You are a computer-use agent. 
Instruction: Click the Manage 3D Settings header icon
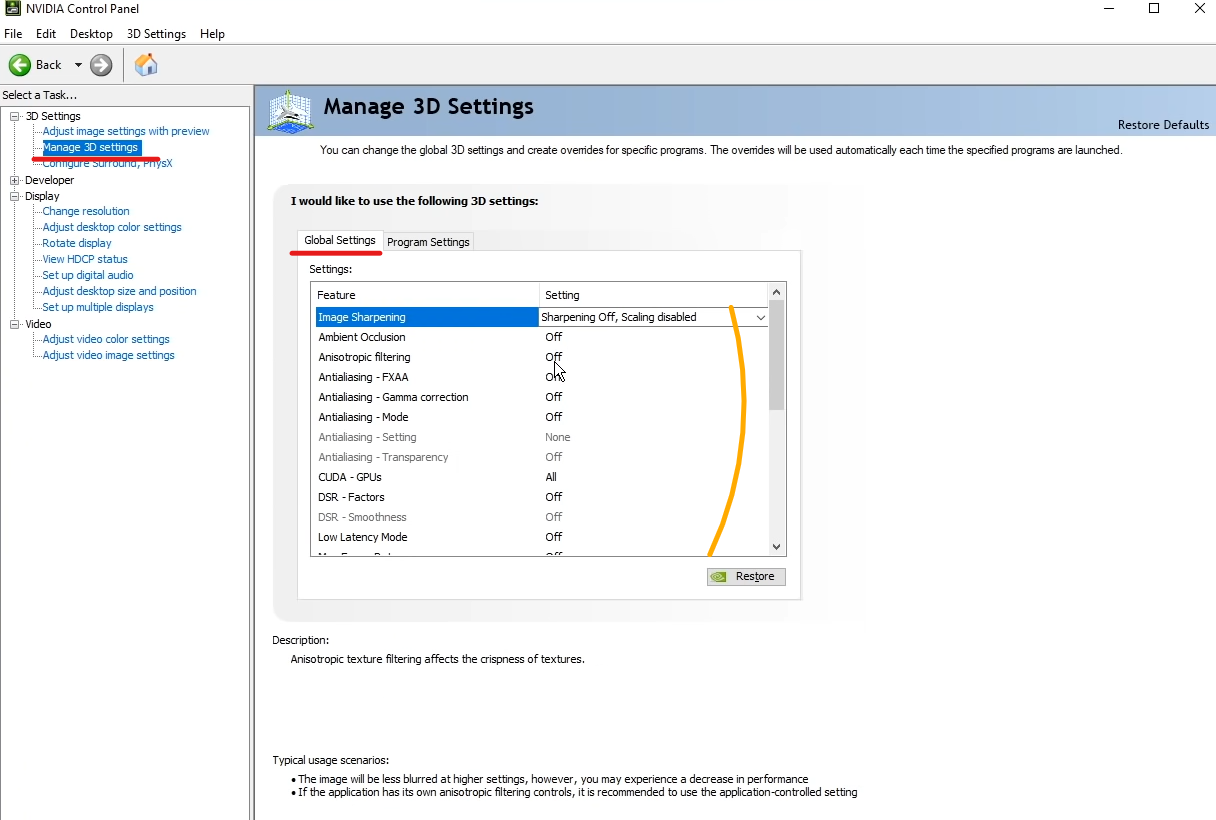coord(290,111)
